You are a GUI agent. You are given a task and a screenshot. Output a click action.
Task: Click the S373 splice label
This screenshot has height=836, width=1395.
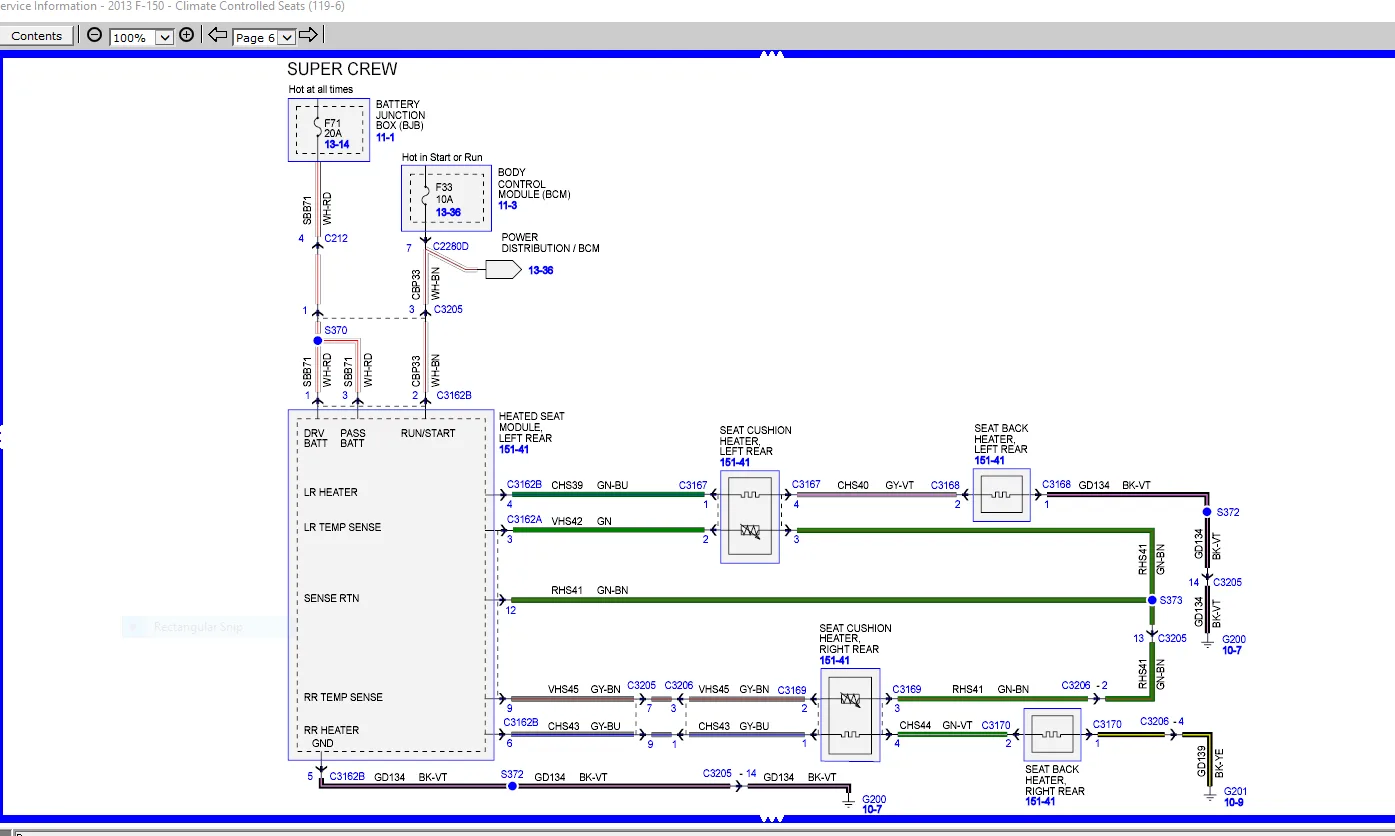click(x=1171, y=600)
